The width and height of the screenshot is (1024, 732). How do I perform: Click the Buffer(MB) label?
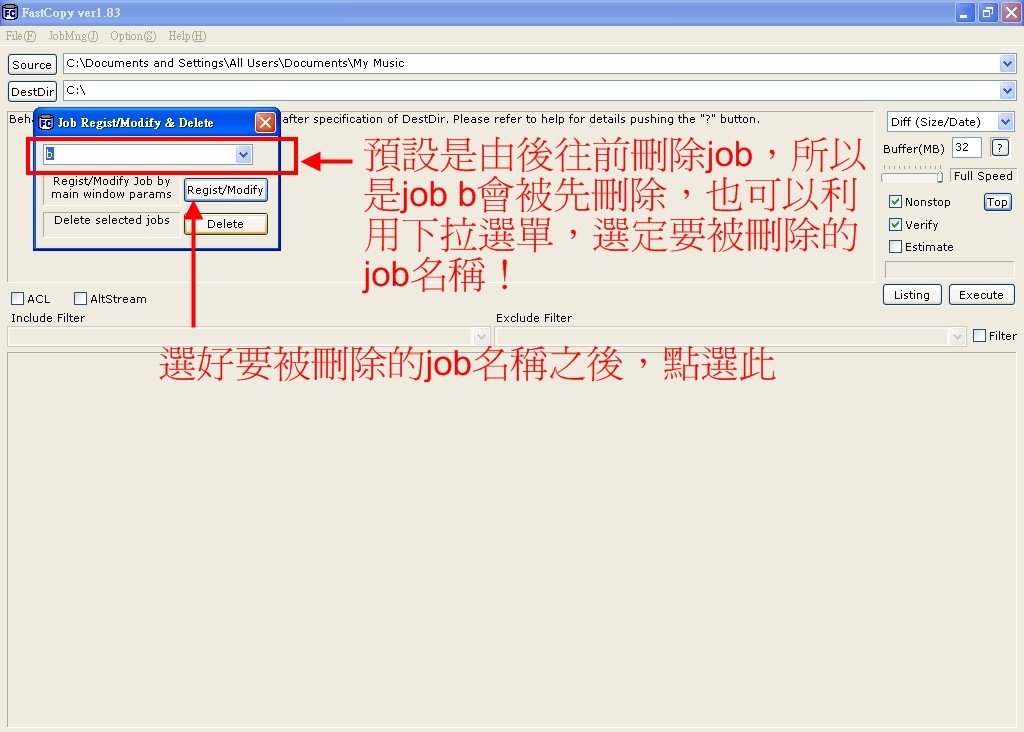pos(914,149)
